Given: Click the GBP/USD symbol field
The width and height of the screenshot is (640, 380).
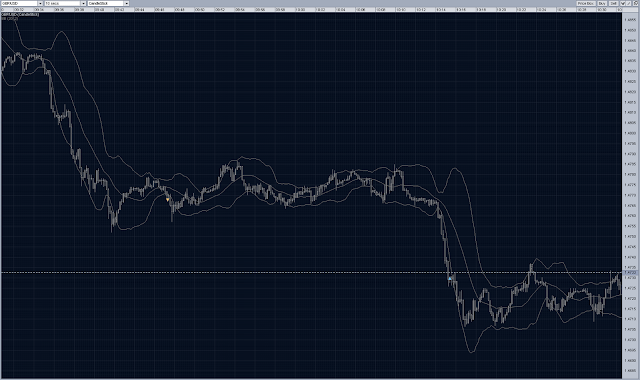Looking at the screenshot, I should 19,3.
